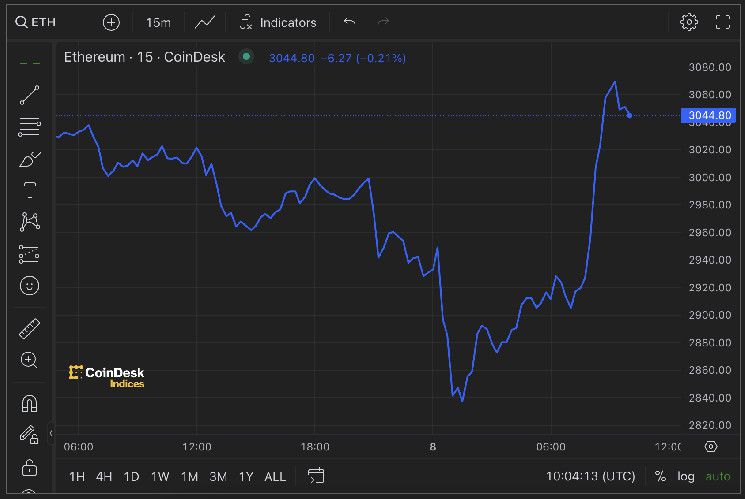Open chart settings gear icon
The width and height of the screenshot is (745, 499).
point(689,22)
